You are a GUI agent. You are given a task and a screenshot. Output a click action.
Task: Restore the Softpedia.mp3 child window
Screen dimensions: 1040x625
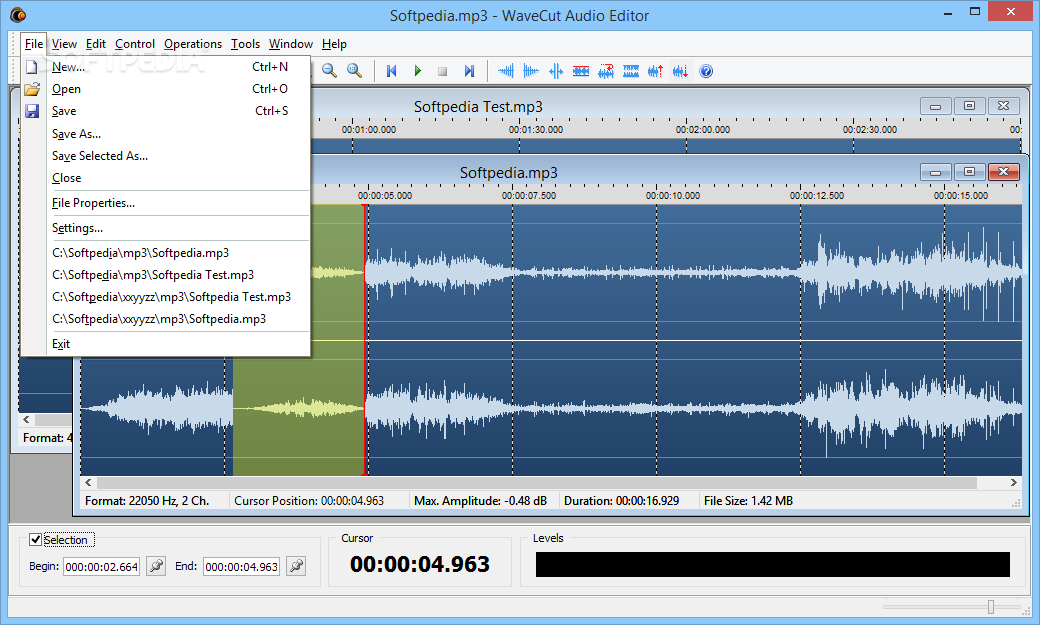pyautogui.click(x=969, y=173)
